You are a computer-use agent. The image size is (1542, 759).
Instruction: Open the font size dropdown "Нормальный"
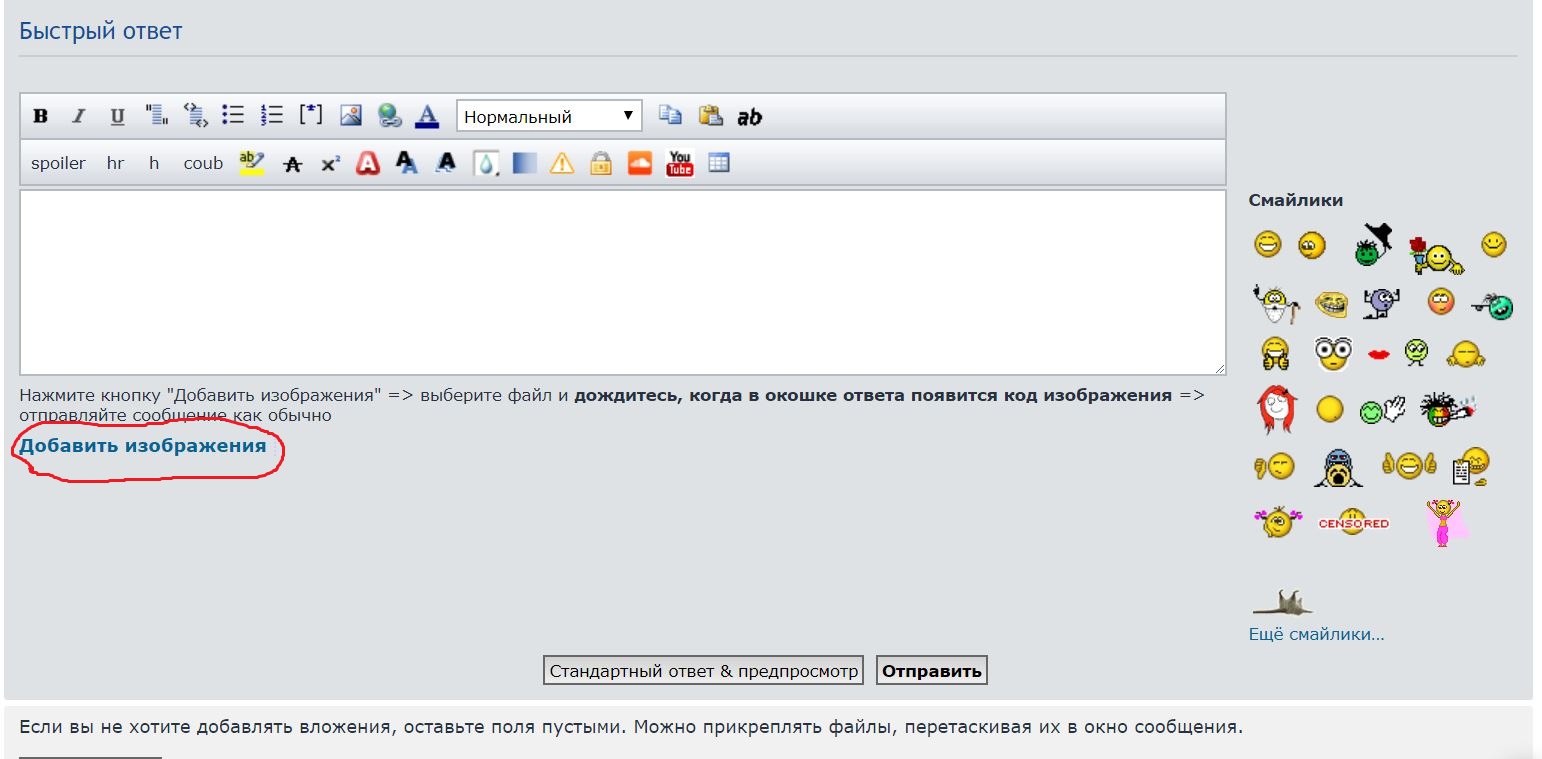tap(549, 116)
